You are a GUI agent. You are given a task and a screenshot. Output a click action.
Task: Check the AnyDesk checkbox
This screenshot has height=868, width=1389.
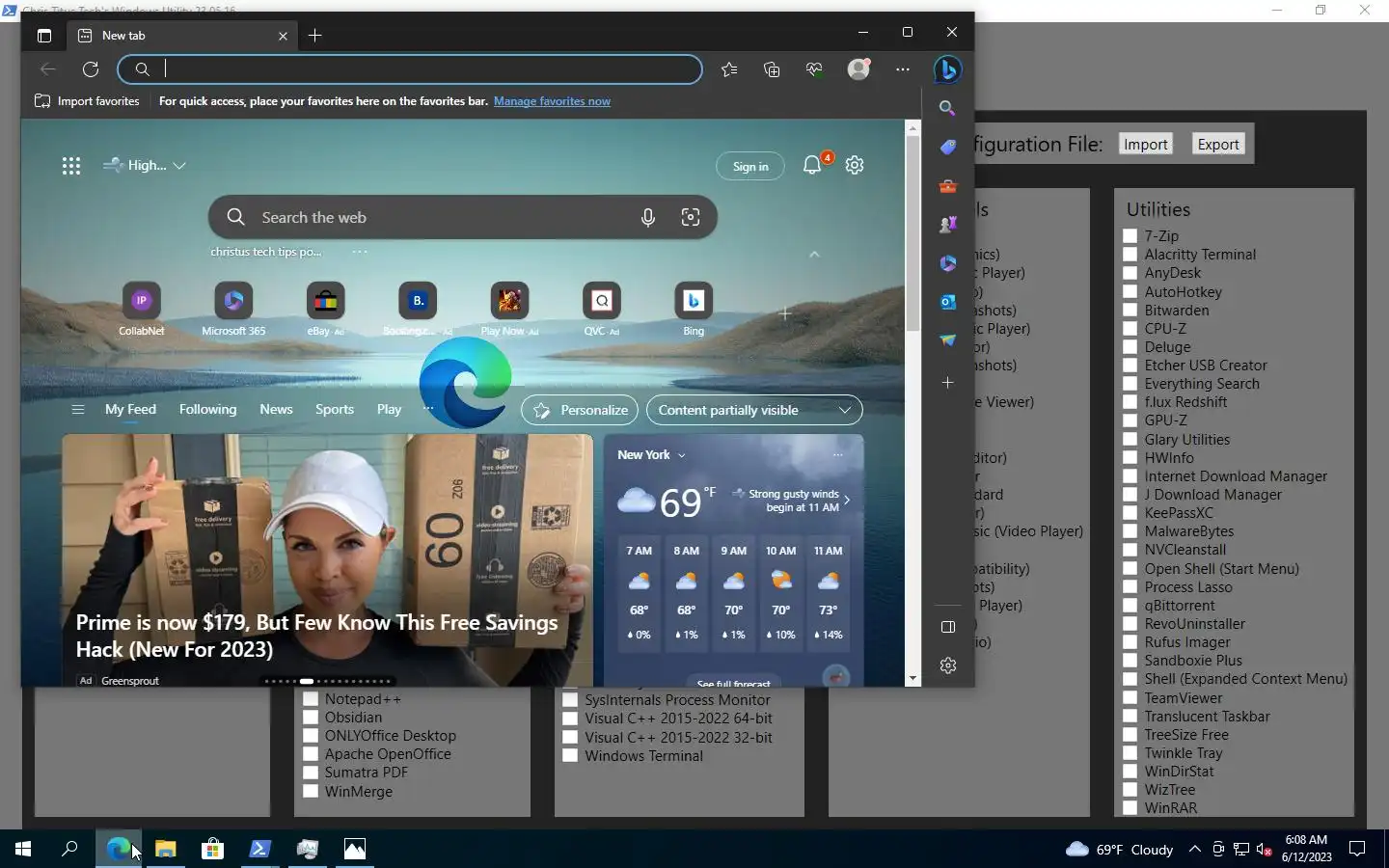(x=1130, y=273)
